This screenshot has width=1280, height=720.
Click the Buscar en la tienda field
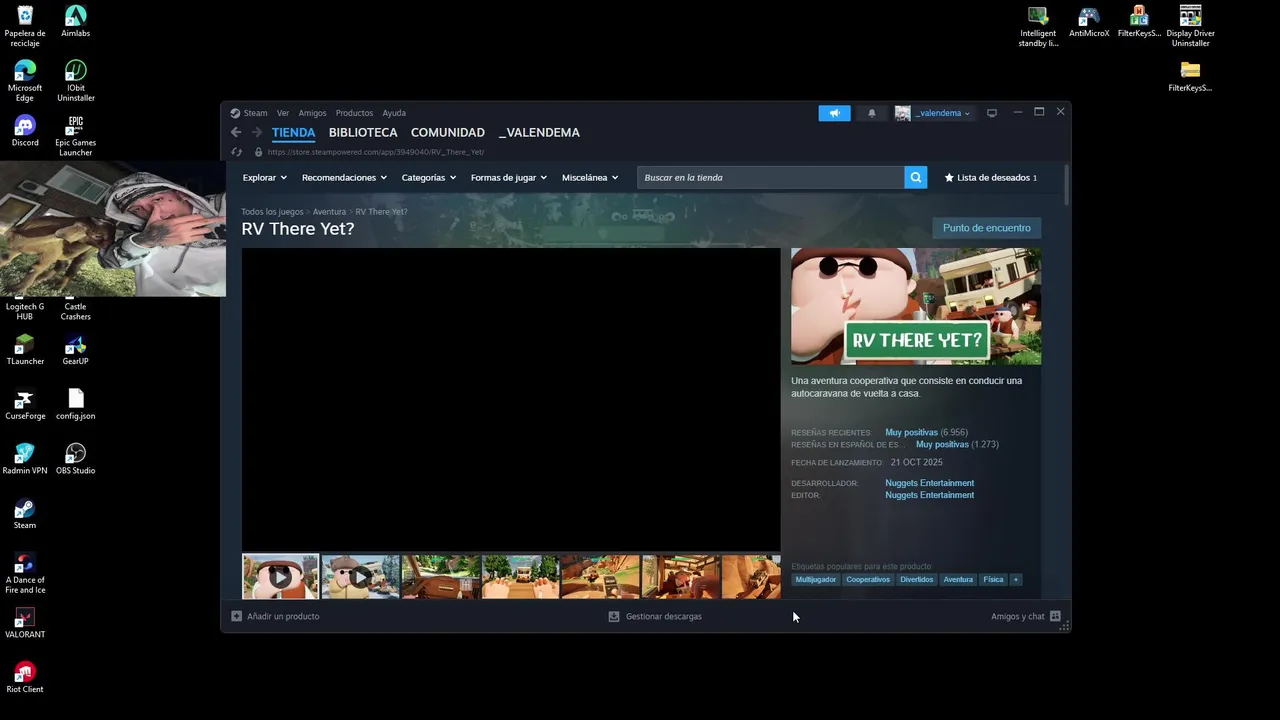pyautogui.click(x=771, y=177)
